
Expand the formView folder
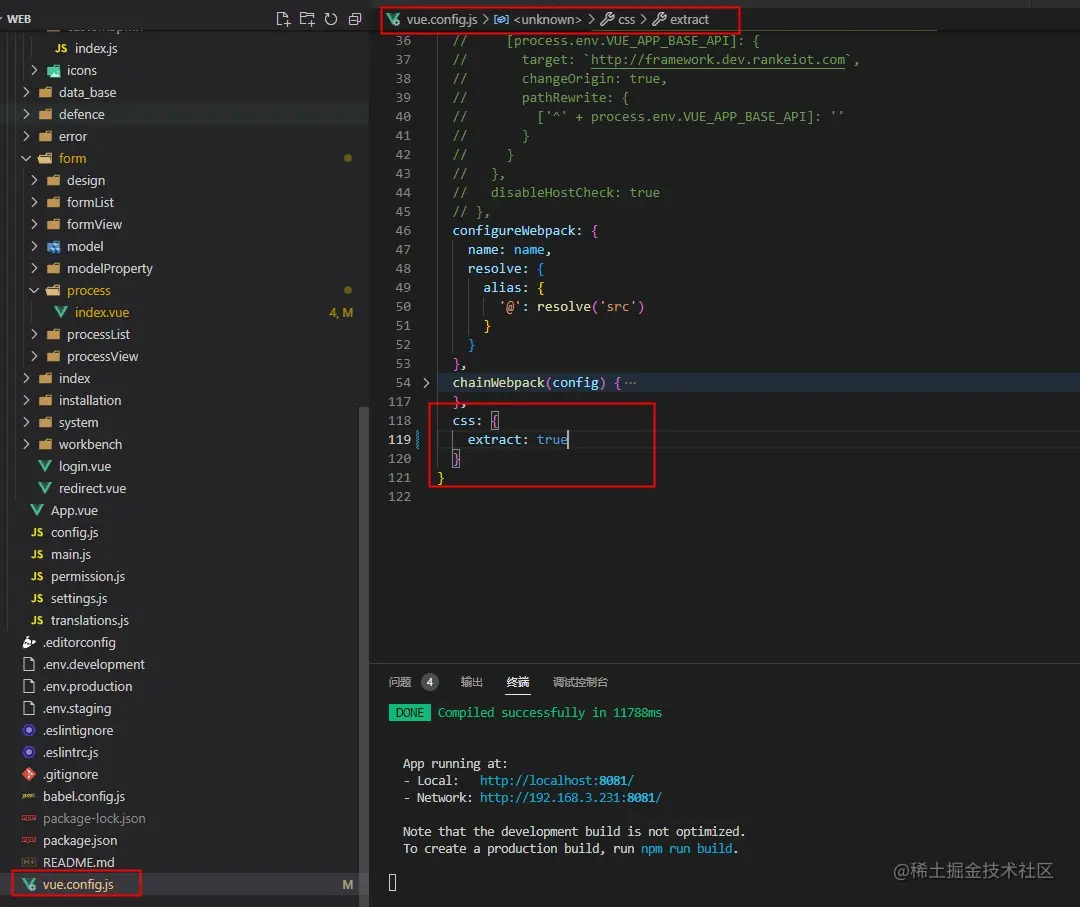click(94, 225)
